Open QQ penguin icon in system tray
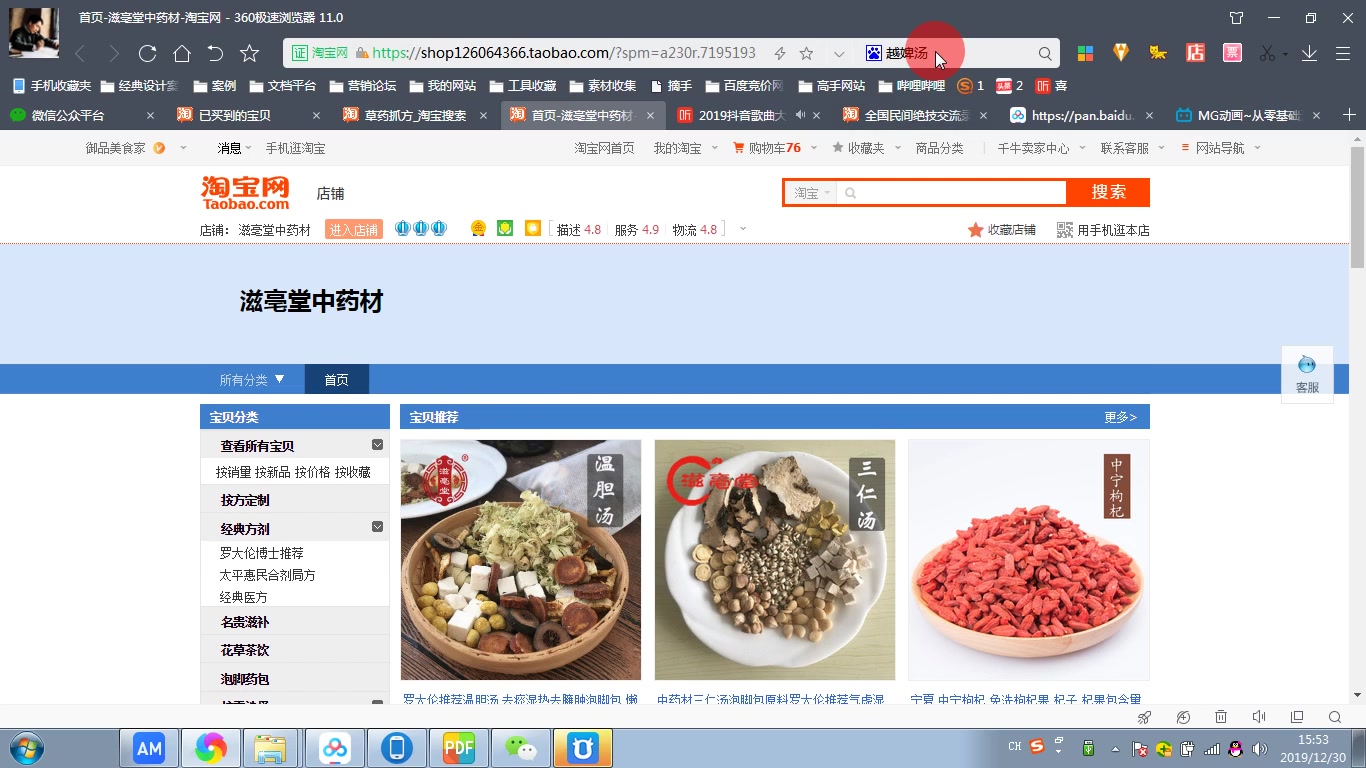 coord(1234,749)
